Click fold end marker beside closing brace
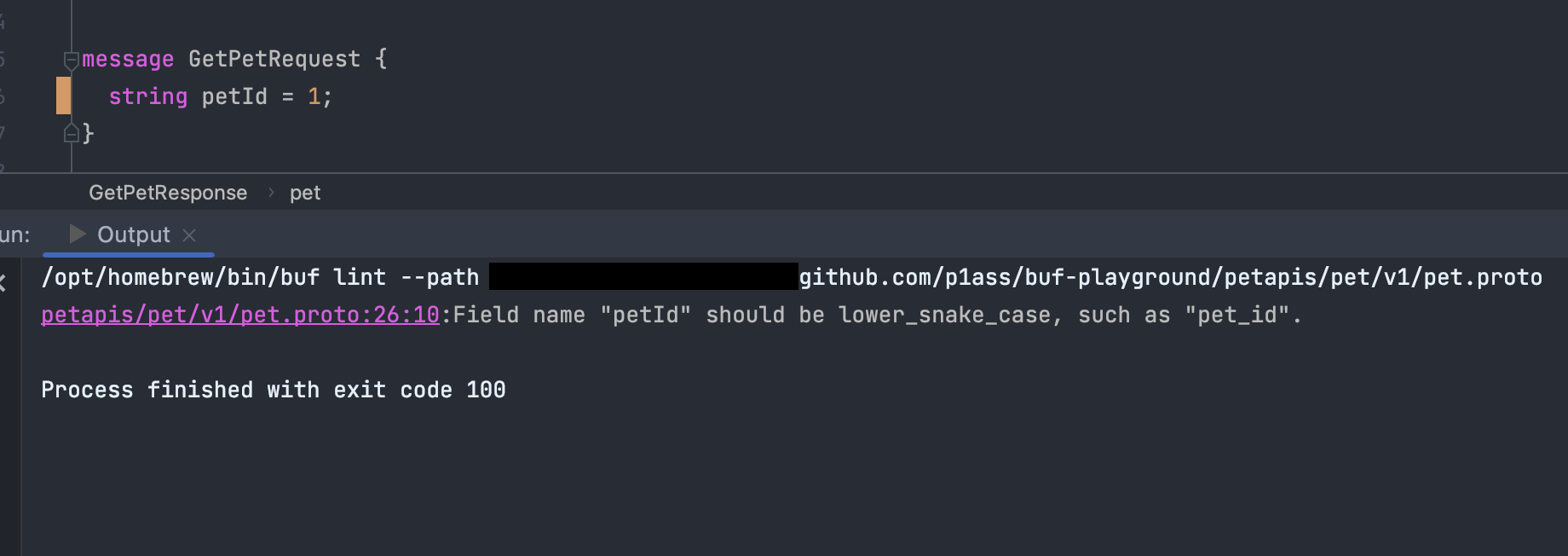1568x556 pixels. (x=71, y=134)
